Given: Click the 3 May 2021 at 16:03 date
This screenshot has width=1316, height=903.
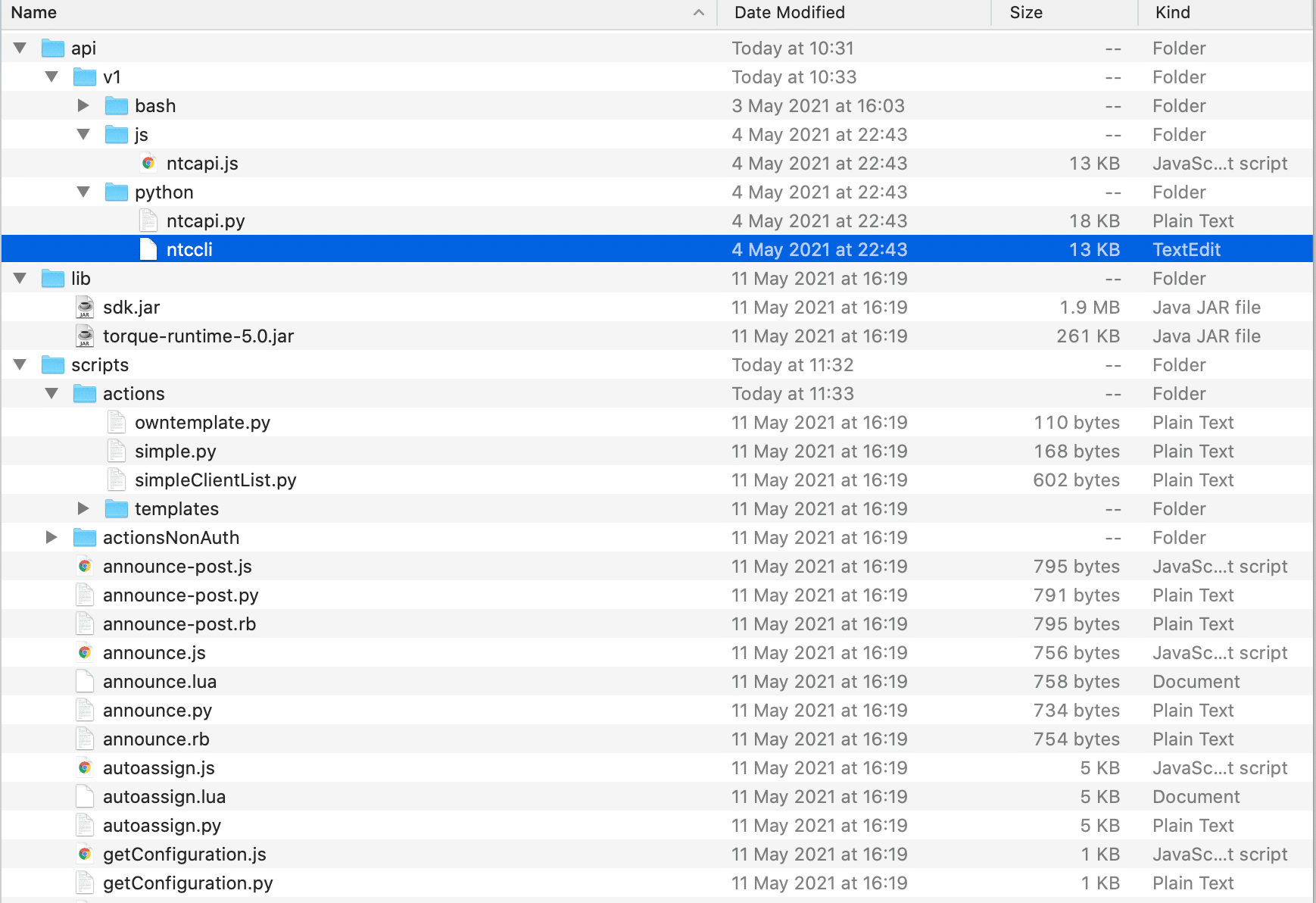Looking at the screenshot, I should point(819,106).
